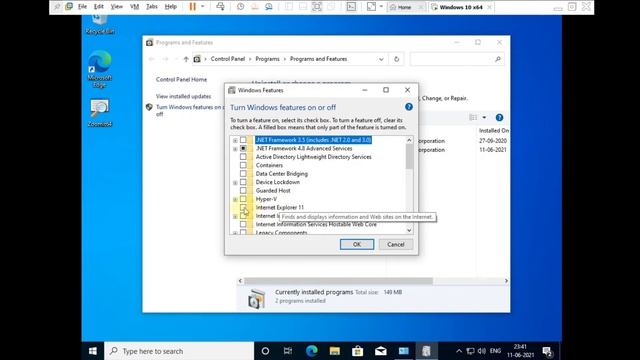The width and height of the screenshot is (640, 360).
Task: Expand the Internet Information Services node
Action: (235, 216)
